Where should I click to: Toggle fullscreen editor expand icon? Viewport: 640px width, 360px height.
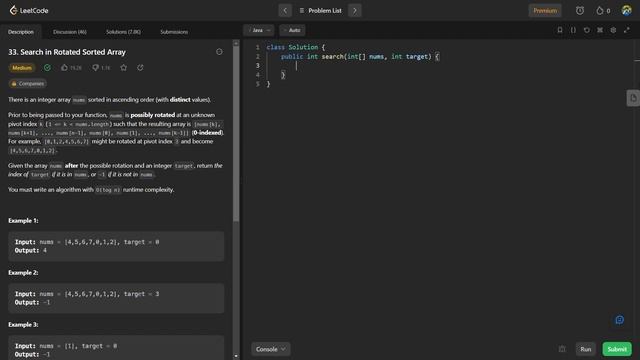[x=627, y=30]
